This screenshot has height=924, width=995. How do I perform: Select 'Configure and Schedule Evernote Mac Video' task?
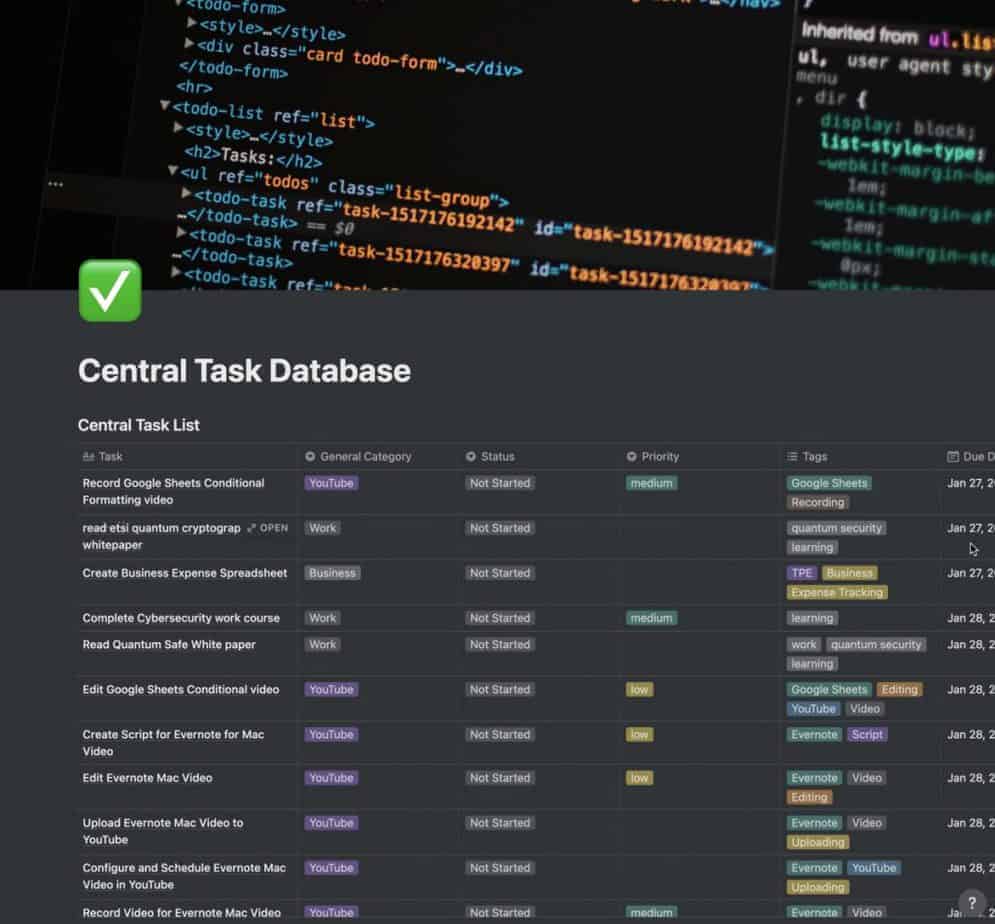coord(184,876)
